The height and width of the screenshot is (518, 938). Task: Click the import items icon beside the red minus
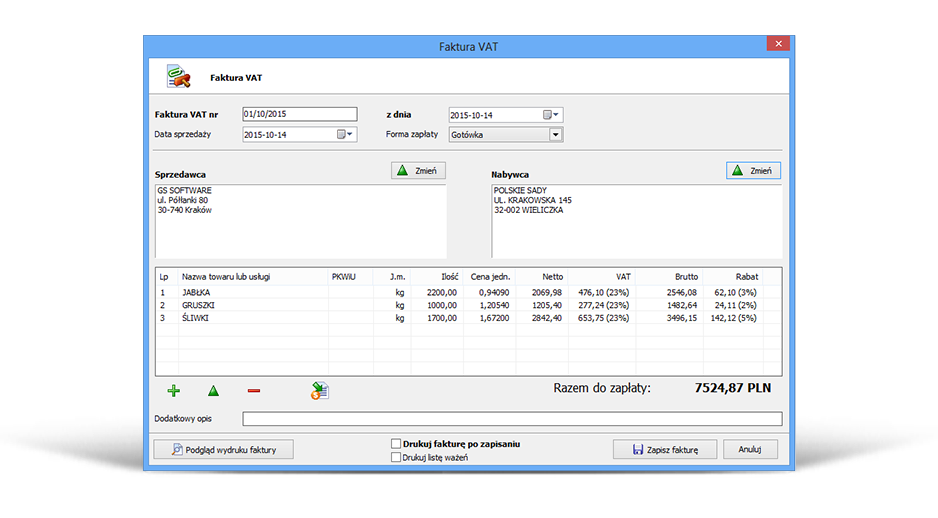[x=319, y=391]
